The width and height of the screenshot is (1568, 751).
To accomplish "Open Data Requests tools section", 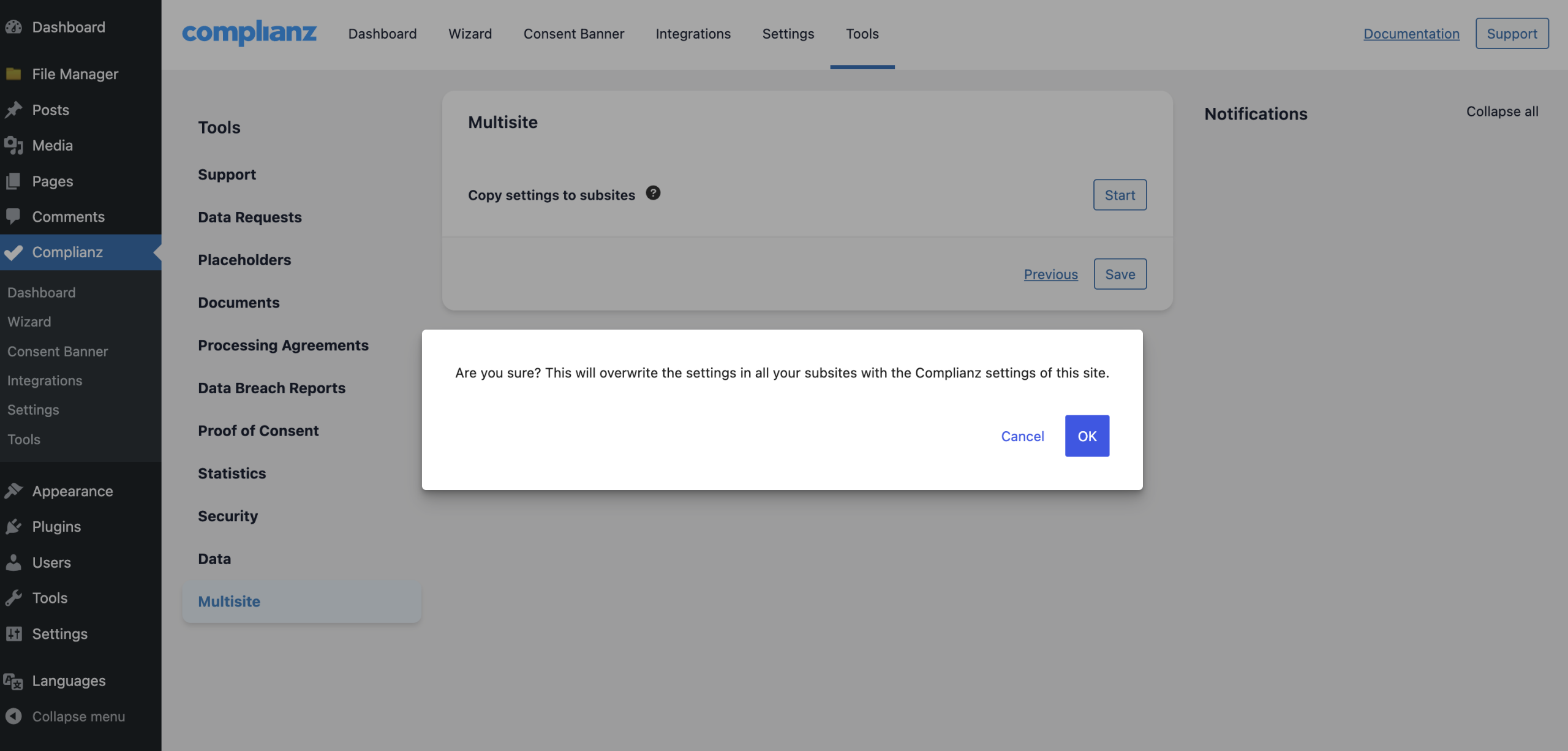I will pyautogui.click(x=249, y=217).
